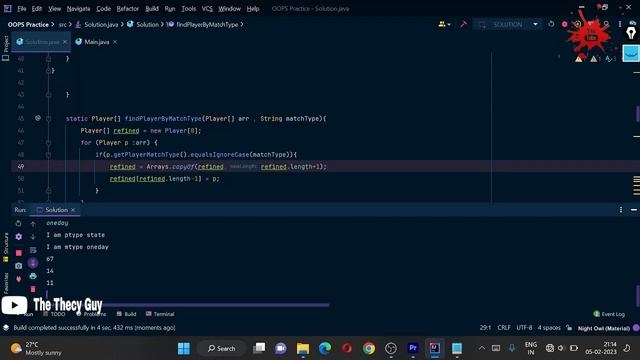Collapse the if-block fold marker on line 48
The height and width of the screenshot is (360, 640).
[x=48, y=155]
